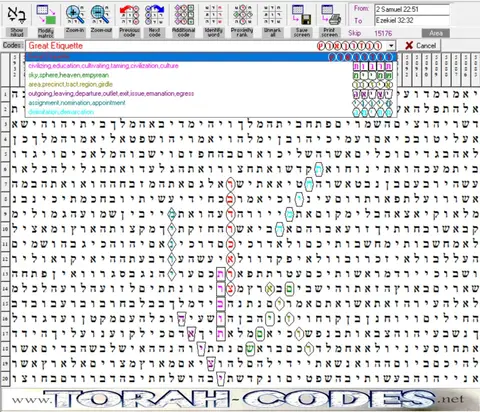Click the From field showing 2 Samuel 22:51
The image size is (480, 412).
(x=412, y=10)
